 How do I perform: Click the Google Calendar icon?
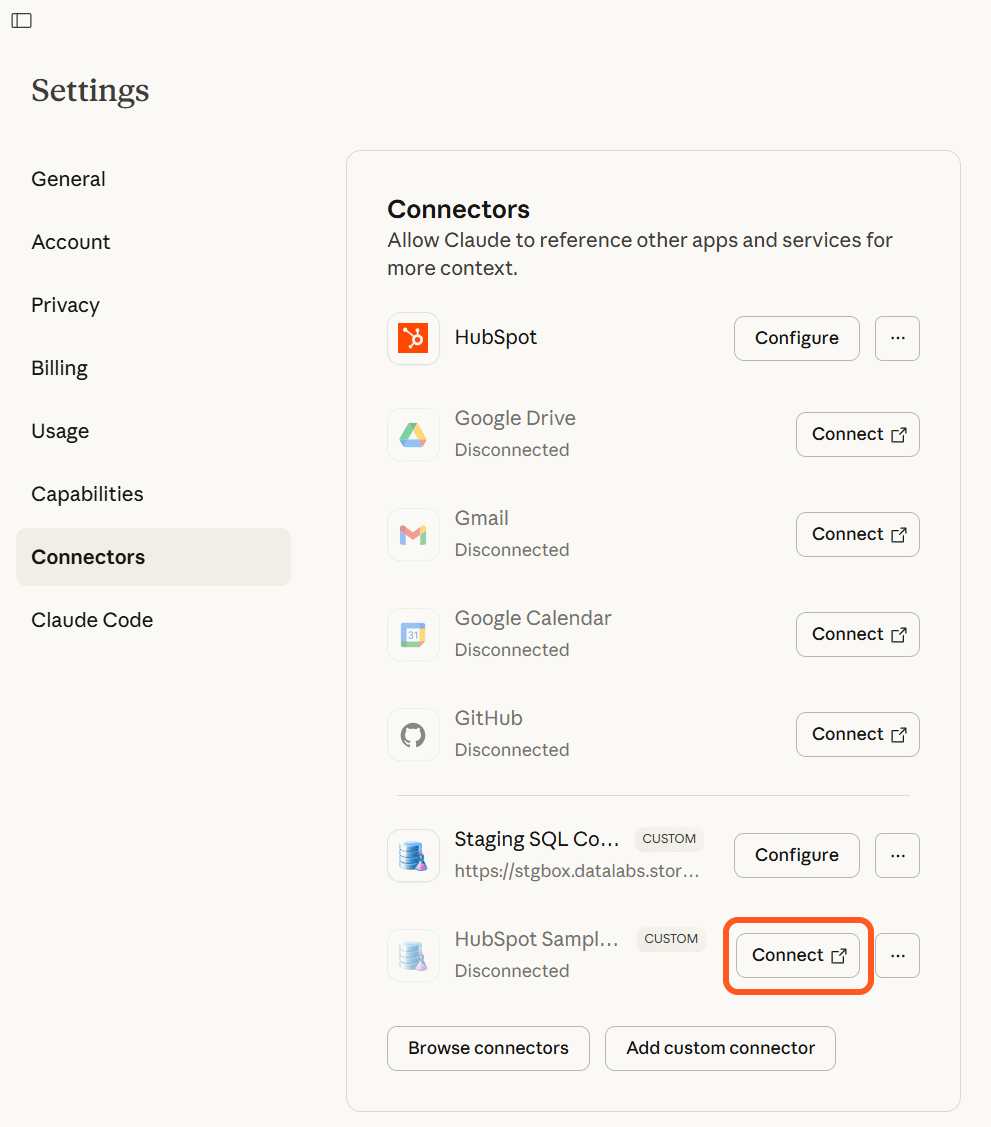tap(413, 634)
